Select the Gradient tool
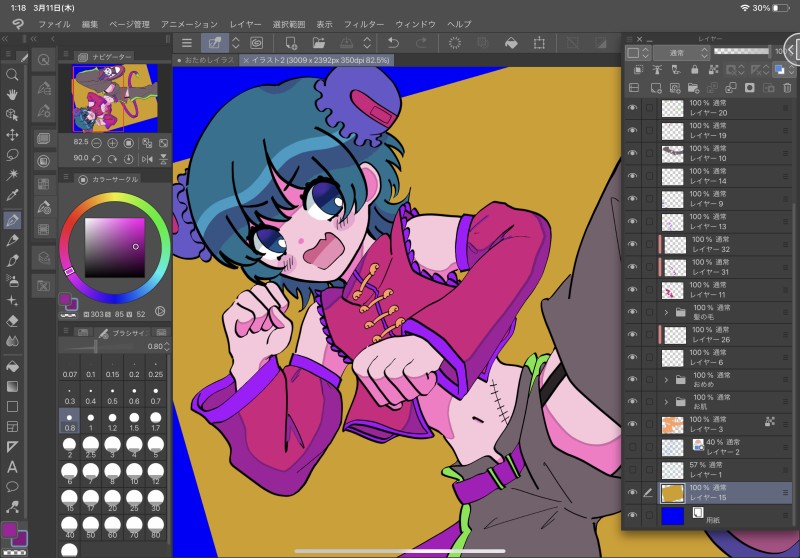Screen dimensions: 800x558 [12, 387]
